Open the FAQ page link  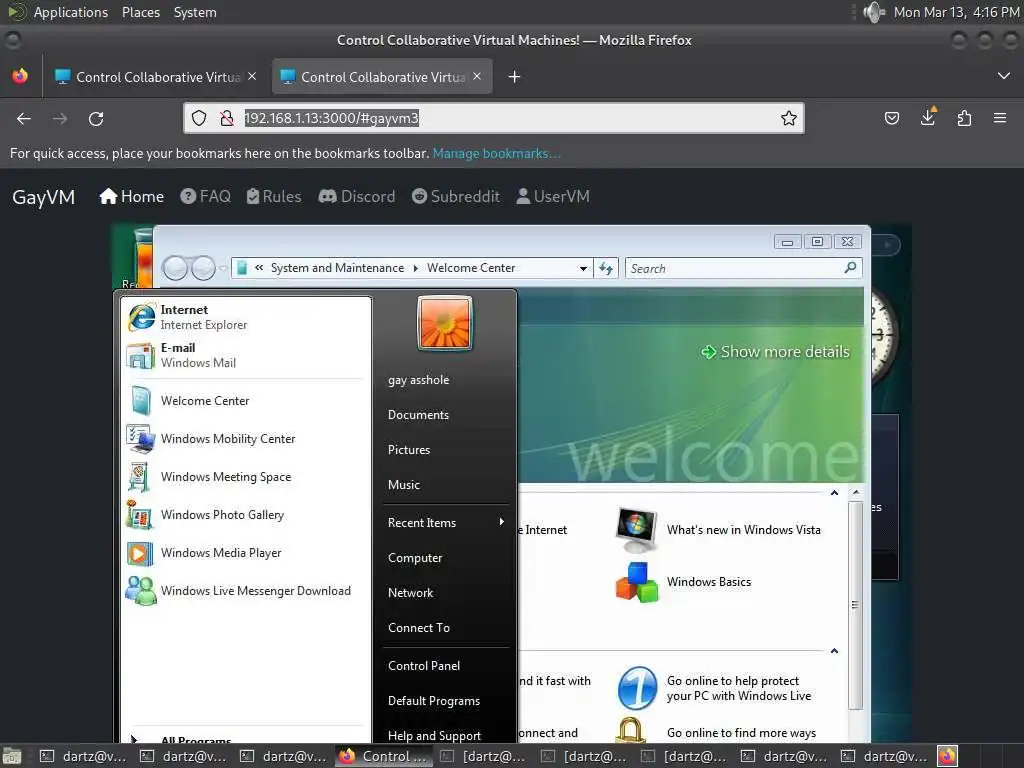(206, 197)
